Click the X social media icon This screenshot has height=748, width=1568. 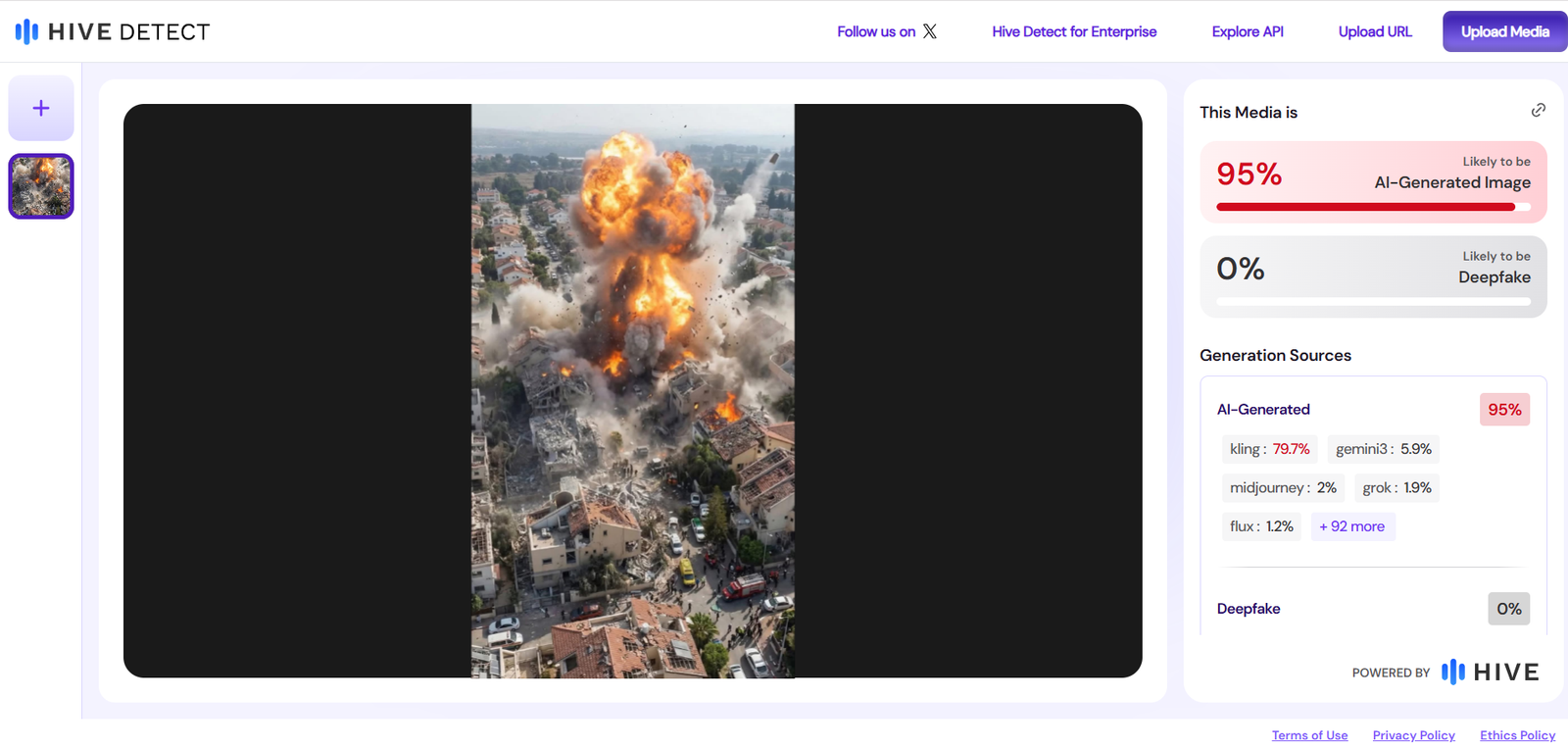click(930, 31)
